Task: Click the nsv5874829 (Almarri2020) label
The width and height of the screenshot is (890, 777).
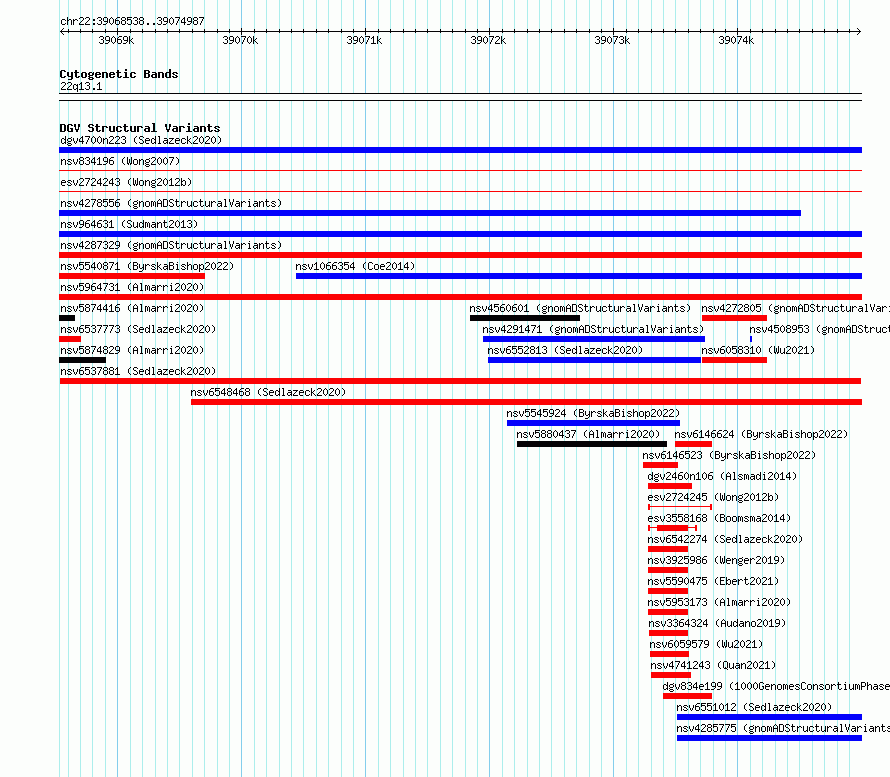Action: [132, 350]
